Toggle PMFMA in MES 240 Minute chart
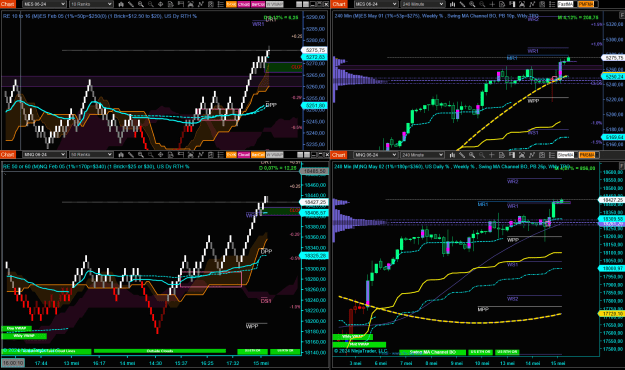Viewport: 625px width, 370px height. coord(586,4)
